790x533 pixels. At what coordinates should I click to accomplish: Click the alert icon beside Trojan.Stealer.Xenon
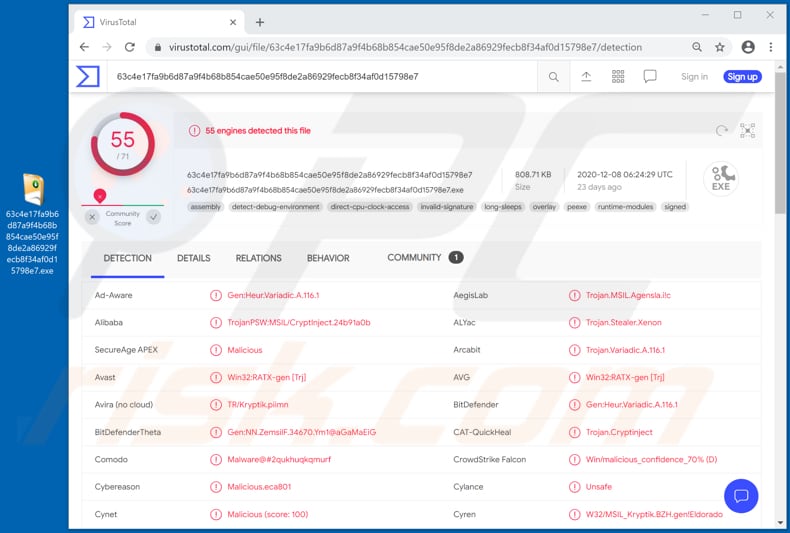click(574, 322)
